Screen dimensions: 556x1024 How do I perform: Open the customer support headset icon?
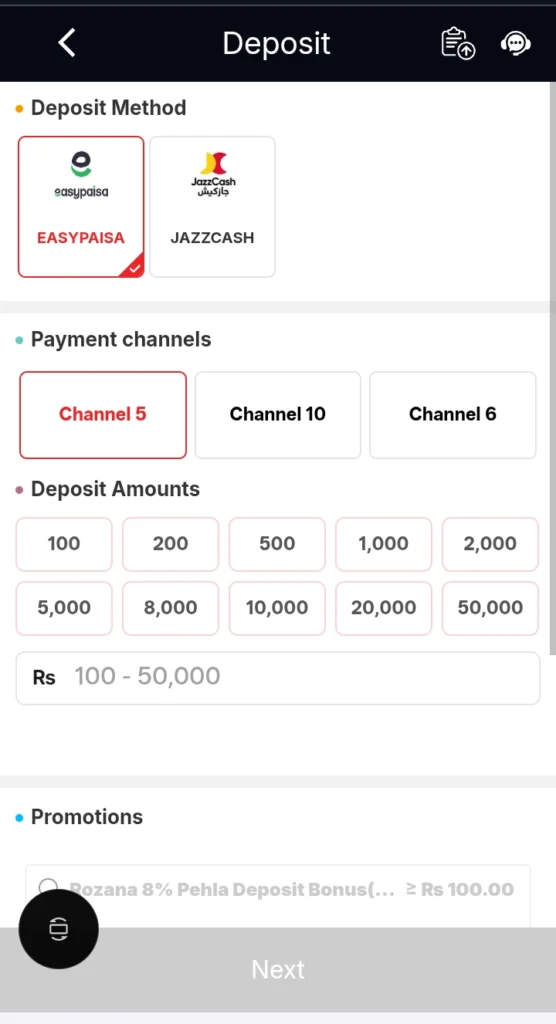(515, 43)
